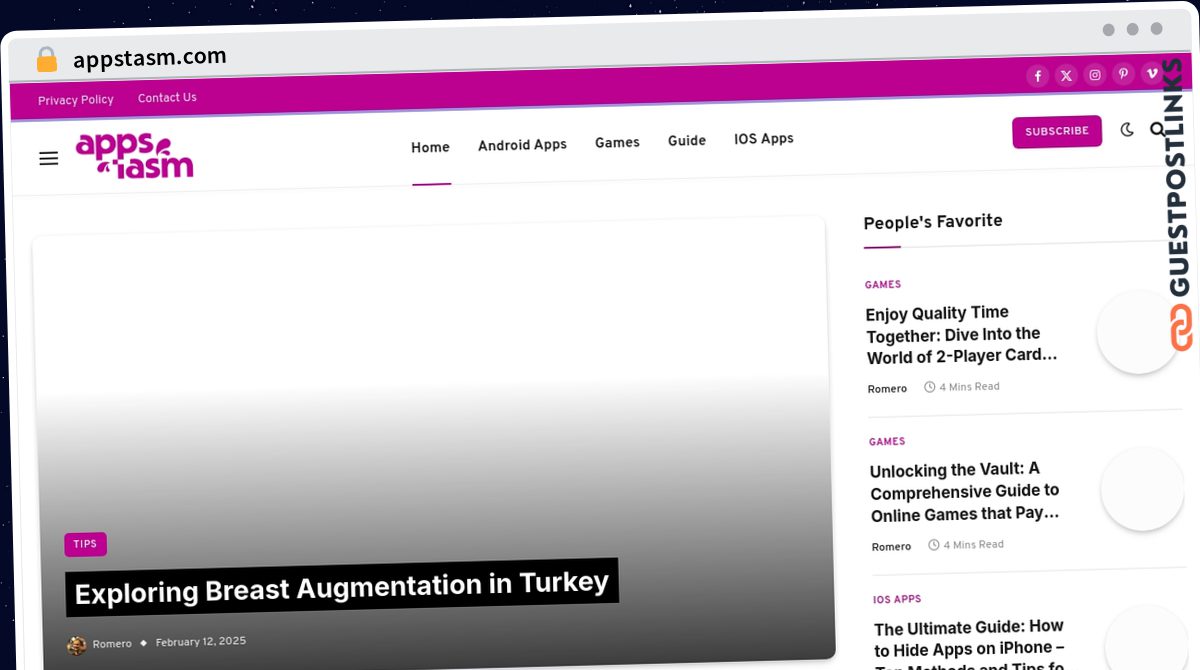Screen dimensions: 1200x670
Task: Click thumbnail of 2-Player Card article
Action: [1138, 332]
